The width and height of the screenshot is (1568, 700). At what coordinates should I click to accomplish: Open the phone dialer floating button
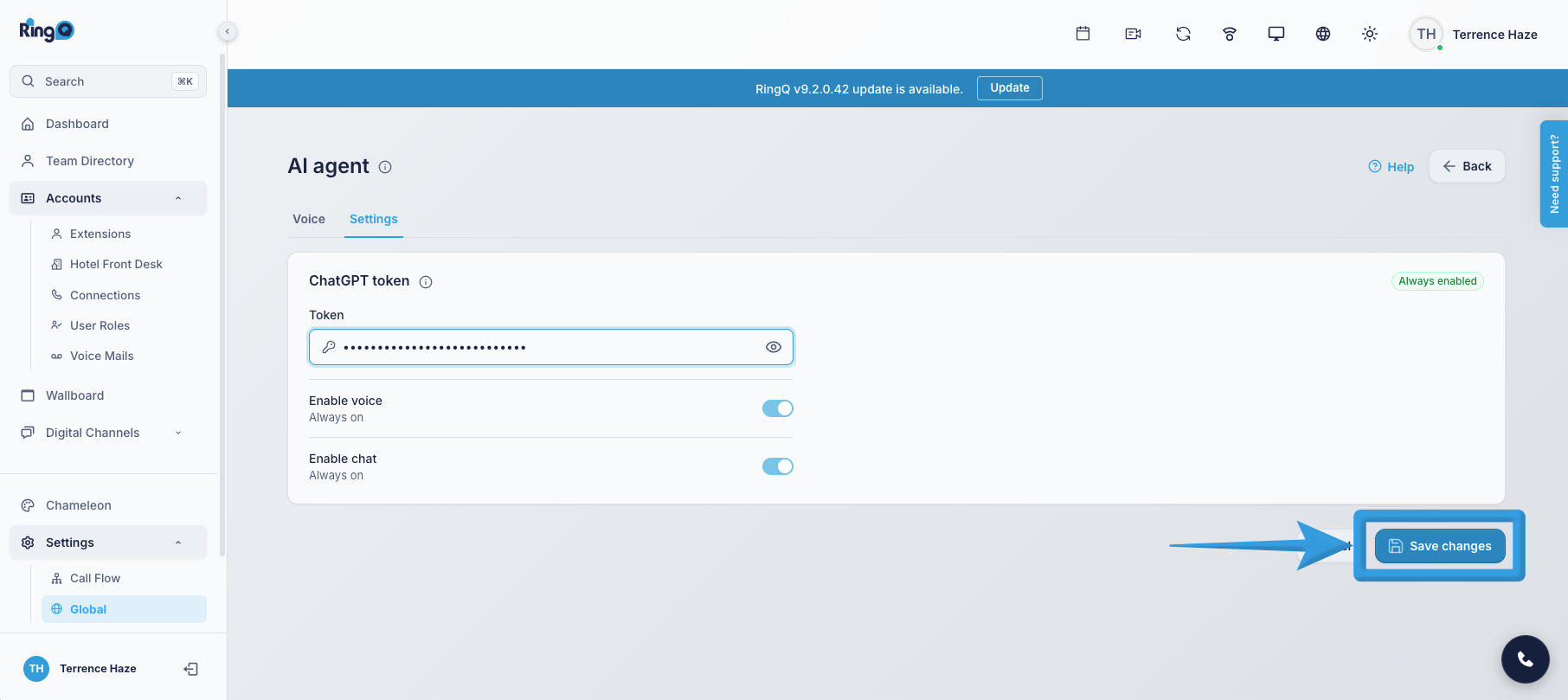[x=1525, y=659]
